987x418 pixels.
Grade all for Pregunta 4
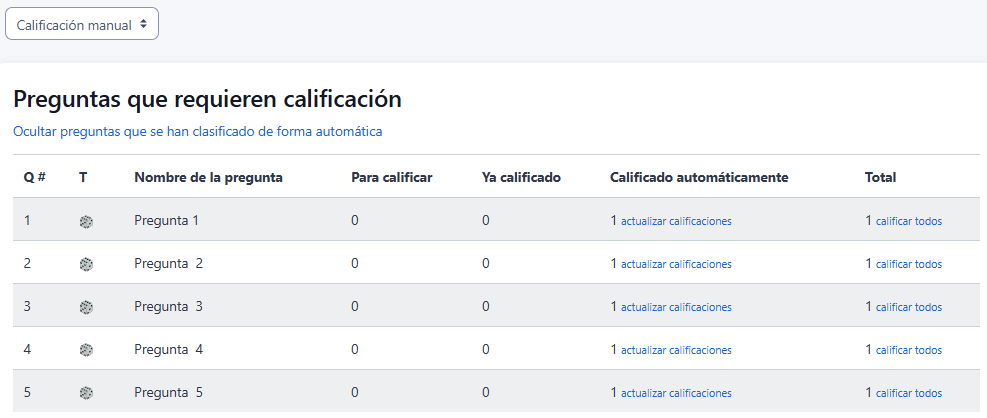(x=908, y=351)
